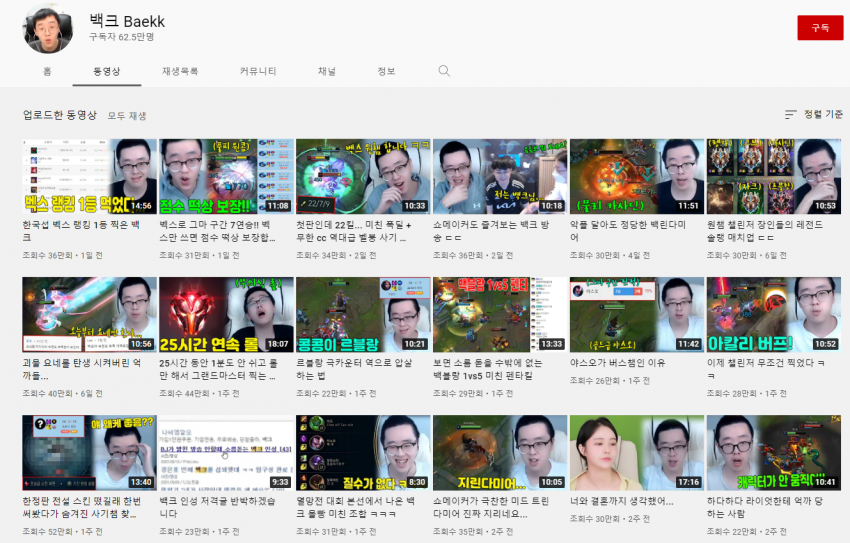Open title 멸망전 대회 본선에서 나온
The width and height of the screenshot is (850, 543).
tap(356, 507)
